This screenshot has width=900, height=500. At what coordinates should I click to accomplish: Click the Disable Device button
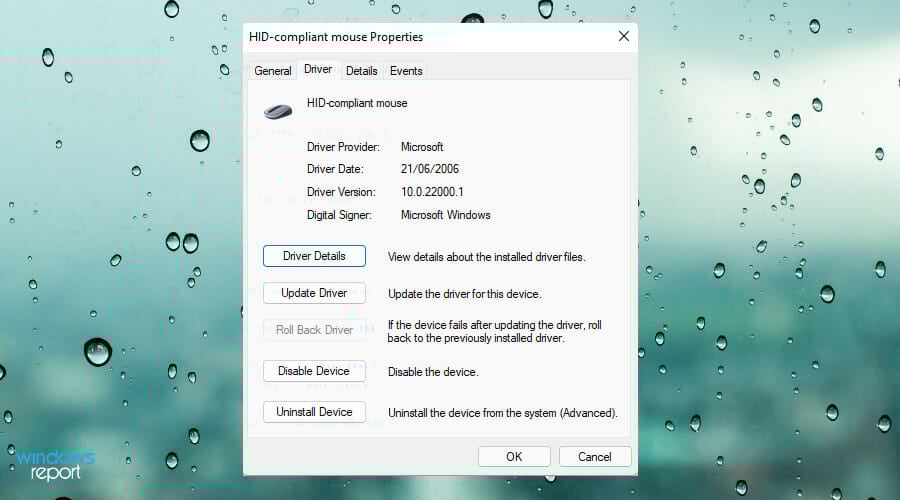pos(314,371)
